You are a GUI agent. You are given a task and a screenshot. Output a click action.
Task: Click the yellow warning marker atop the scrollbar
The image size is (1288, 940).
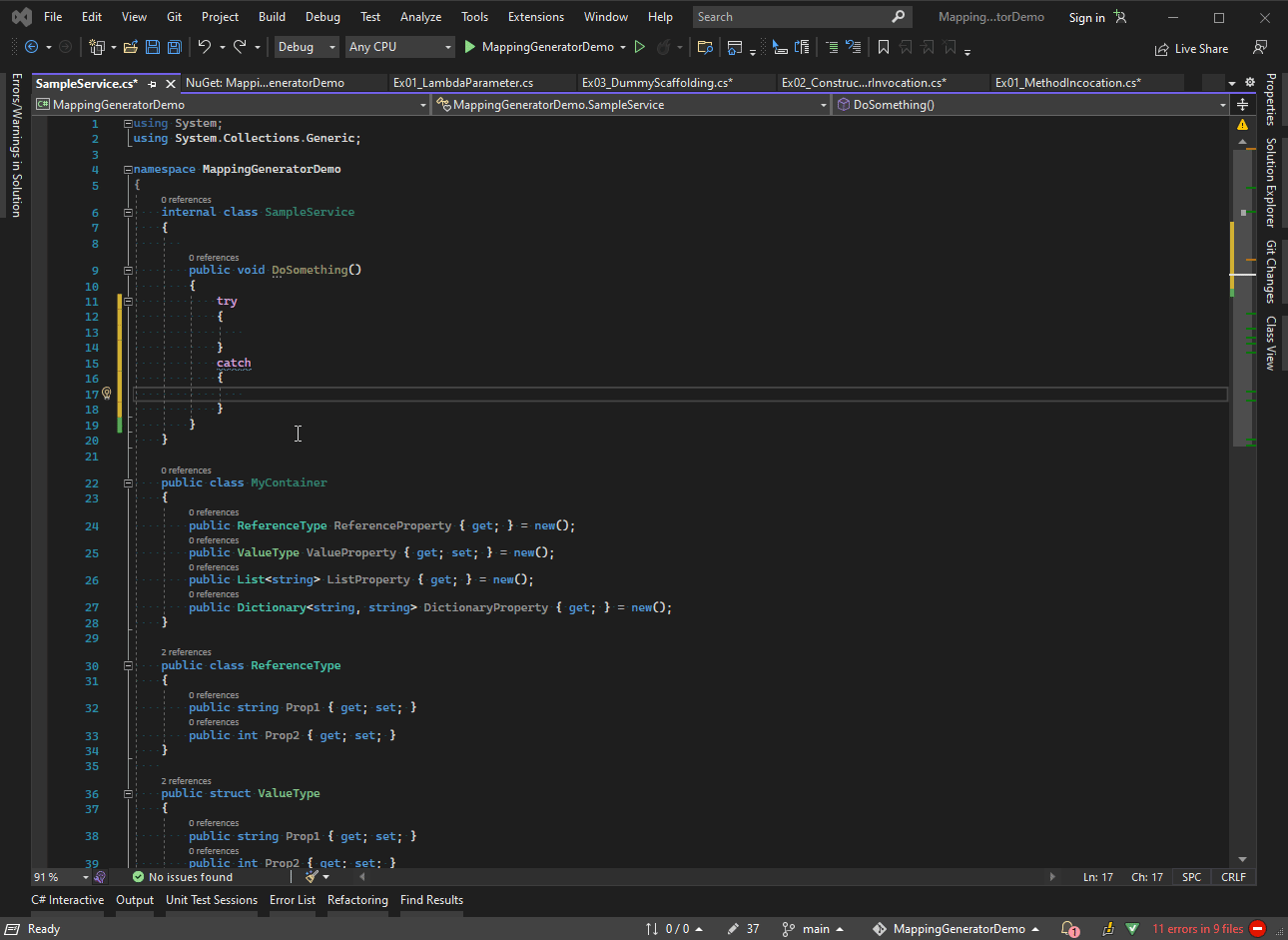click(x=1243, y=125)
